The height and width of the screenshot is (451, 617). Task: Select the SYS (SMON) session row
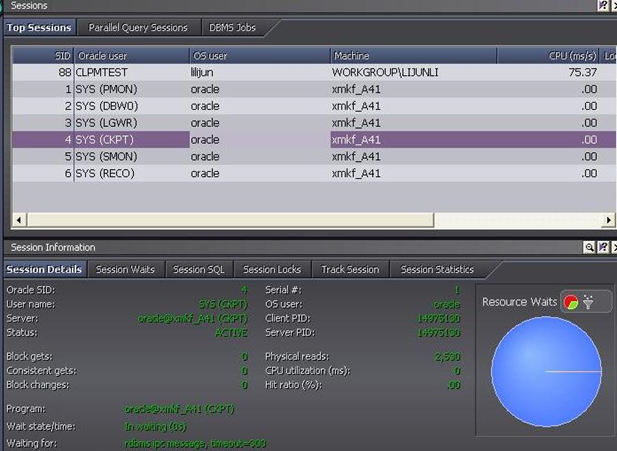314,157
